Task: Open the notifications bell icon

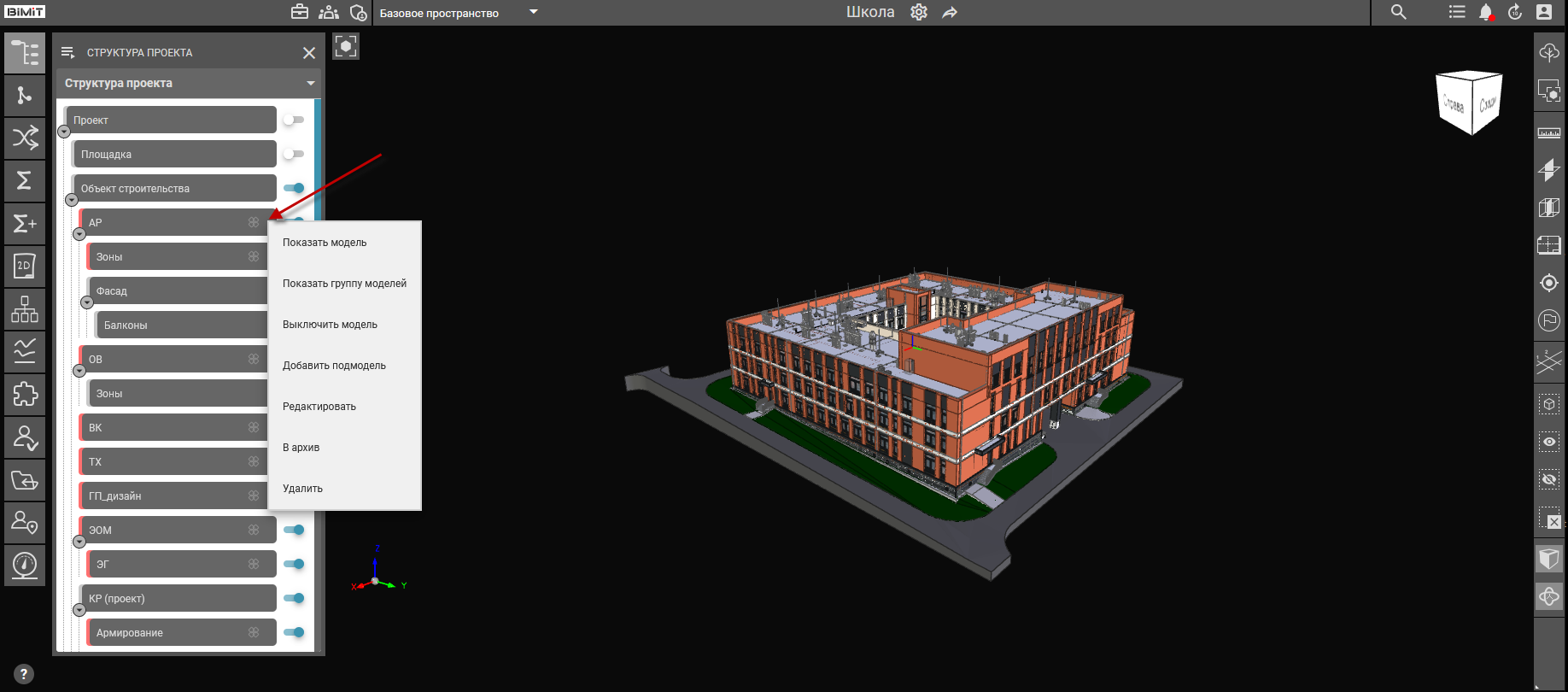Action: point(1485,12)
